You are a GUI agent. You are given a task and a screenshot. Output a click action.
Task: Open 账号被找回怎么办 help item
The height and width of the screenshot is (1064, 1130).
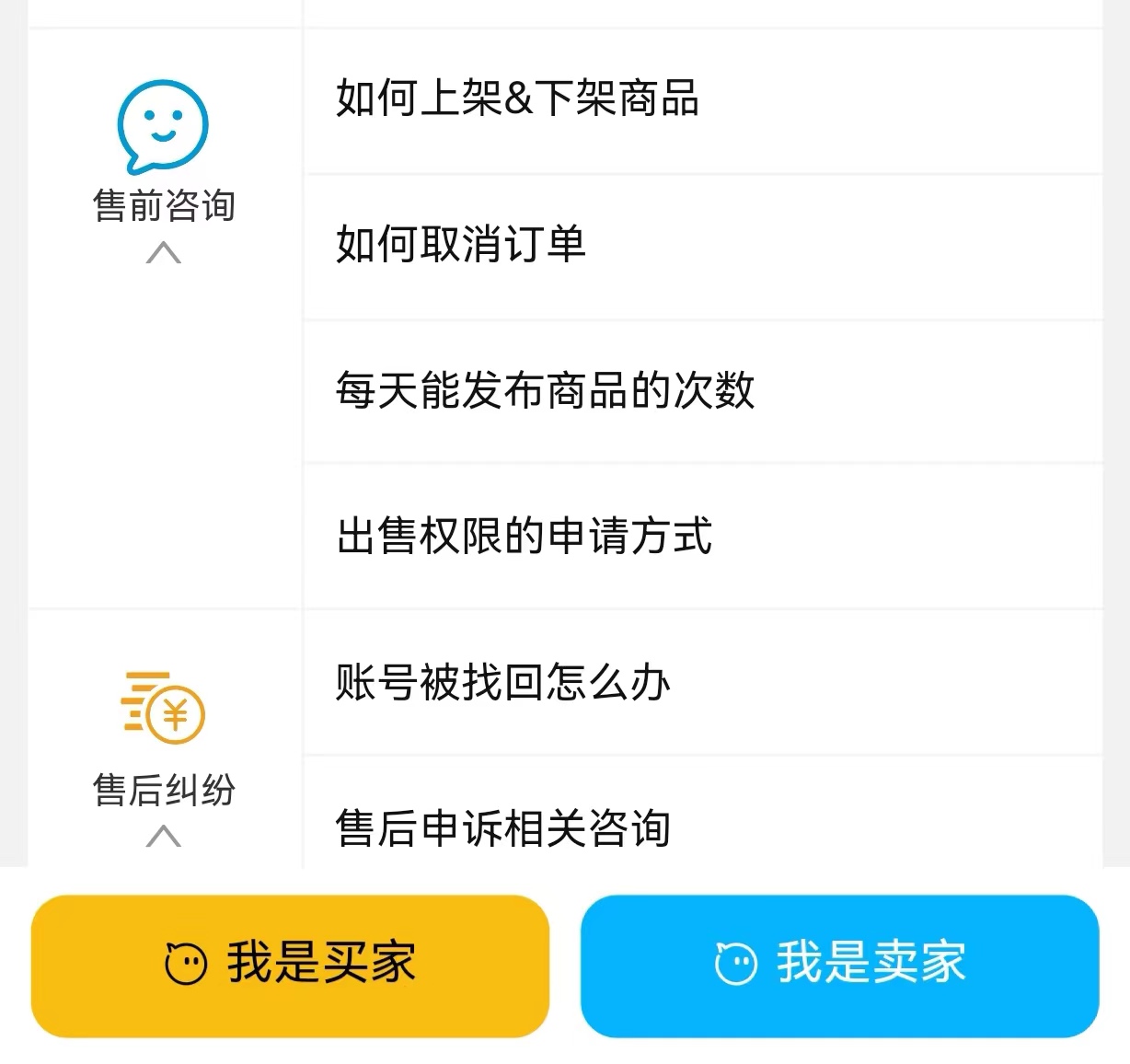(x=502, y=682)
